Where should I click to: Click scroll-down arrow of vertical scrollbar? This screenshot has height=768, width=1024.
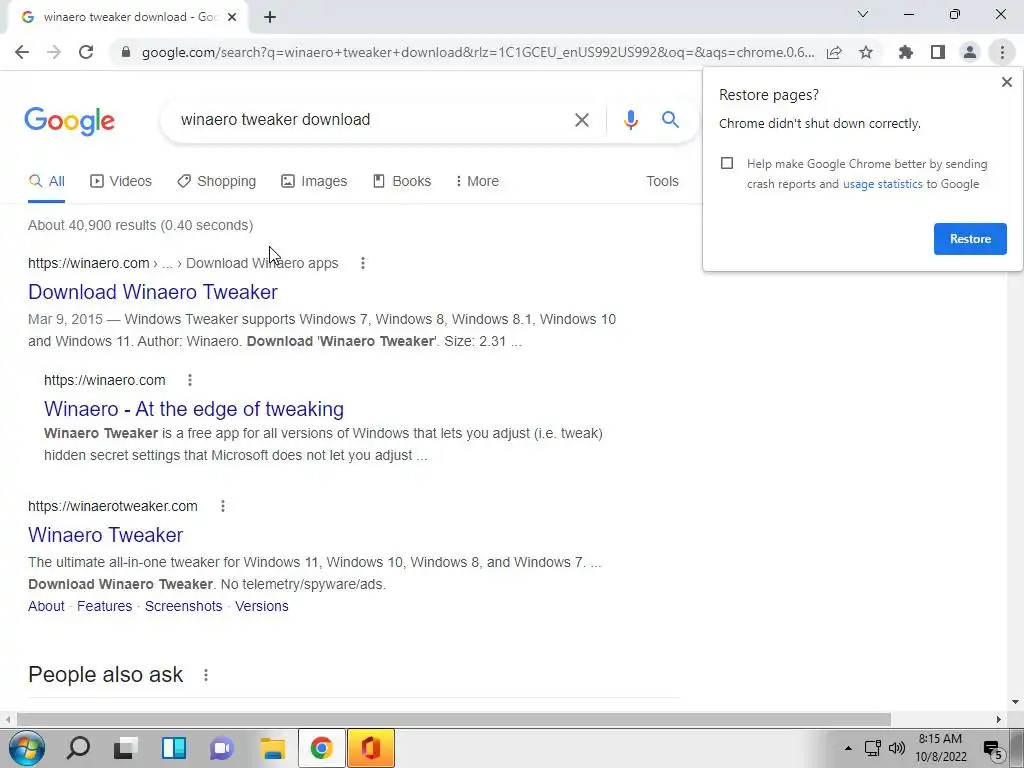pyautogui.click(x=1015, y=703)
